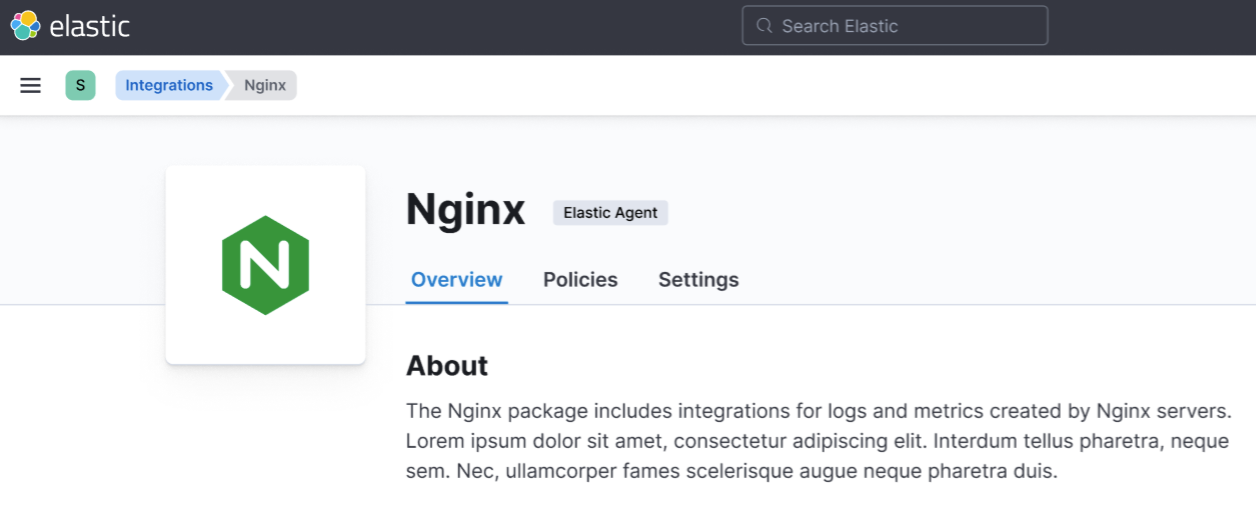Switch to the Overview tab
This screenshot has width=1256, height=517.
[x=457, y=280]
